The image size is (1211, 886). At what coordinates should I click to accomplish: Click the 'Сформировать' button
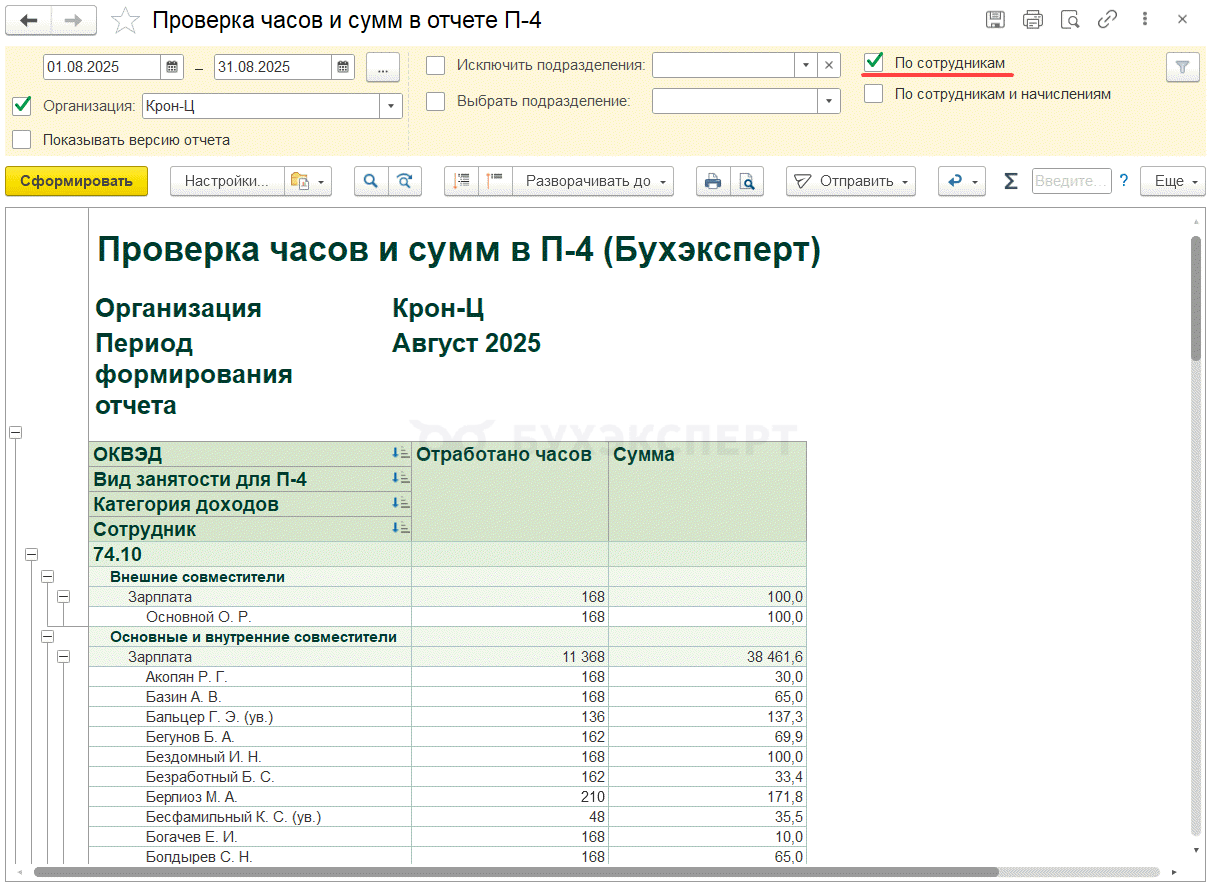pyautogui.click(x=76, y=181)
